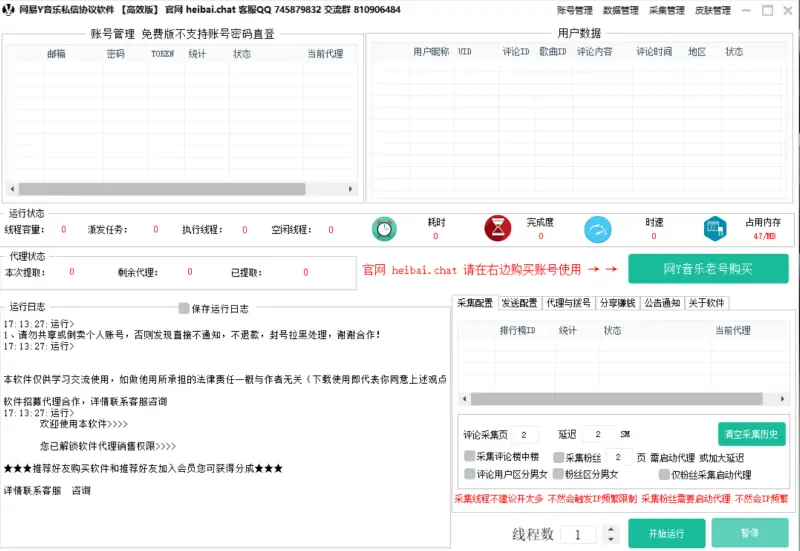Enable the 保存运行日志 checkbox
800x551 pixels.
click(x=184, y=308)
